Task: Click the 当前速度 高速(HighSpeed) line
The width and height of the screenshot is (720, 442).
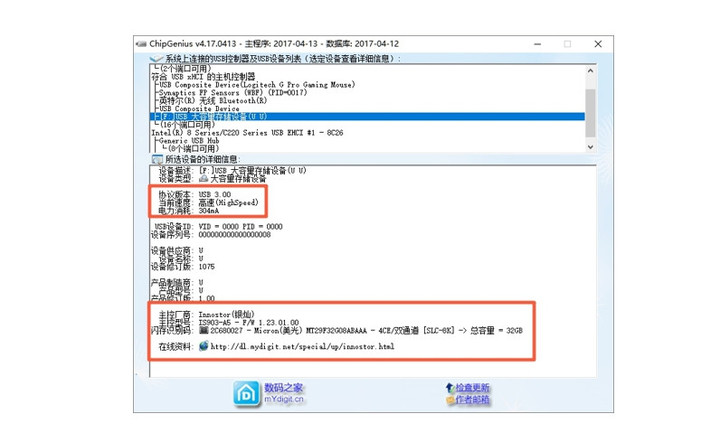Action: coord(208,202)
